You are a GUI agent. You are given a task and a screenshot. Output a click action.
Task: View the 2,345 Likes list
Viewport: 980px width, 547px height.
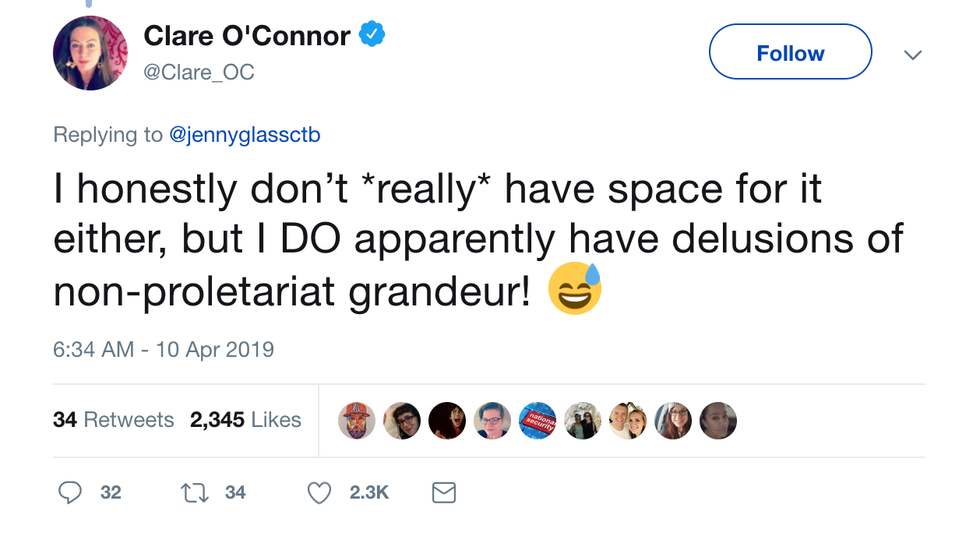point(245,420)
